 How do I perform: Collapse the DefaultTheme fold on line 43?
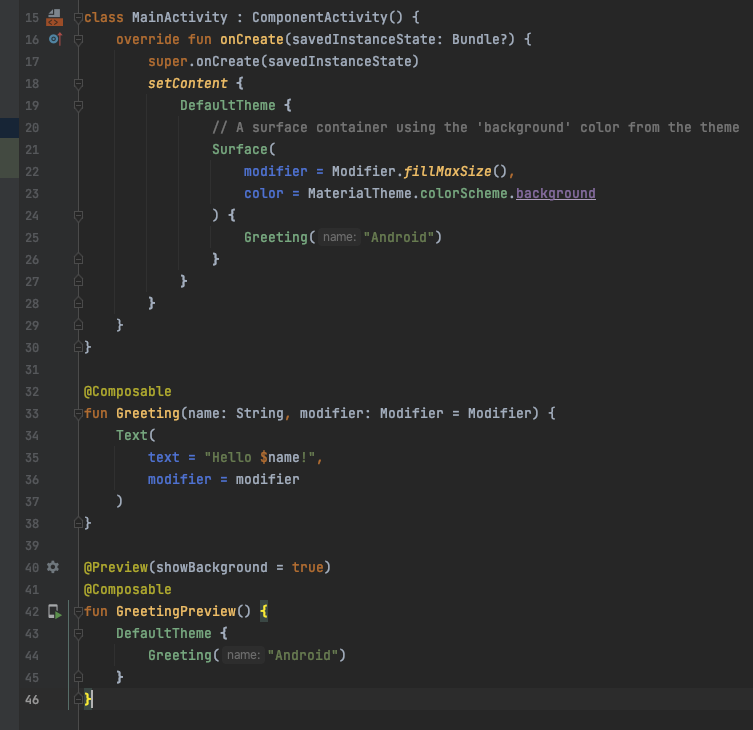[78, 633]
